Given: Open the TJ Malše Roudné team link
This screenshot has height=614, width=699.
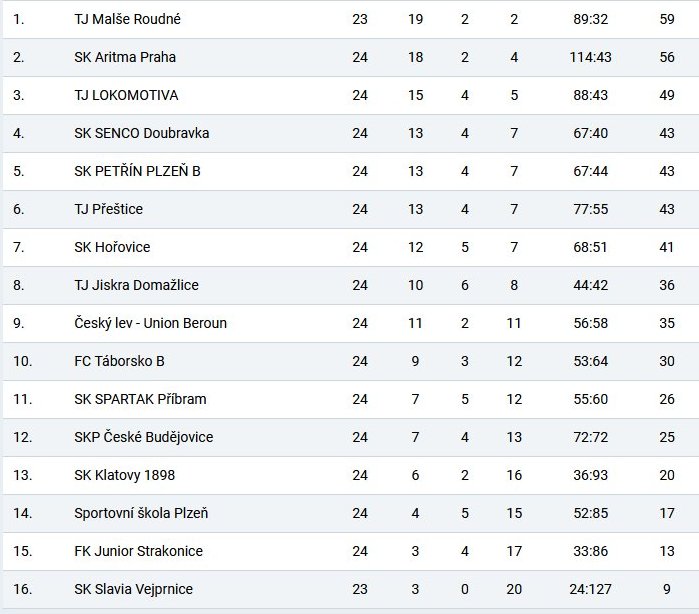Looking at the screenshot, I should pyautogui.click(x=127, y=19).
